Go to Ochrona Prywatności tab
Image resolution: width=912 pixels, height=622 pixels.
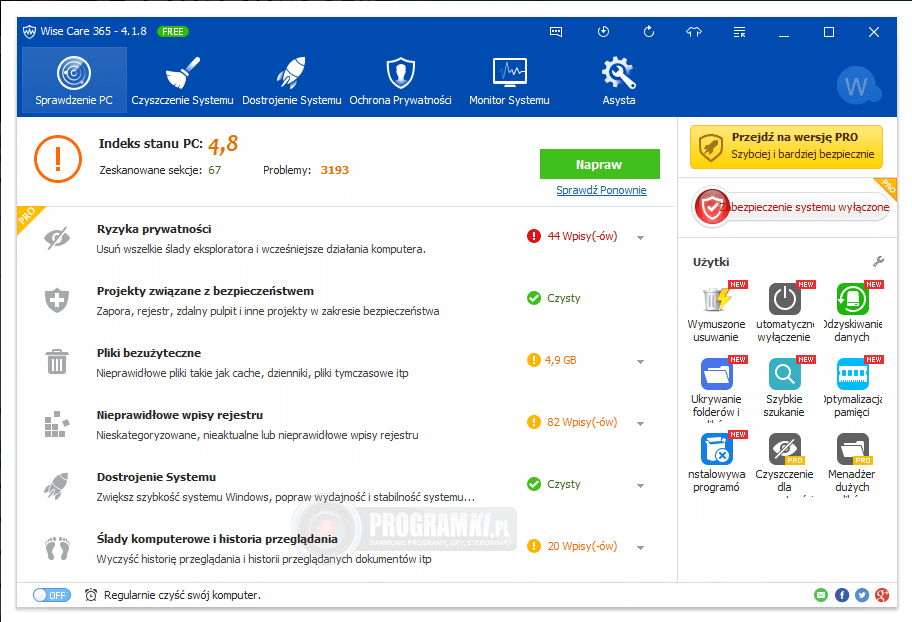pyautogui.click(x=400, y=80)
